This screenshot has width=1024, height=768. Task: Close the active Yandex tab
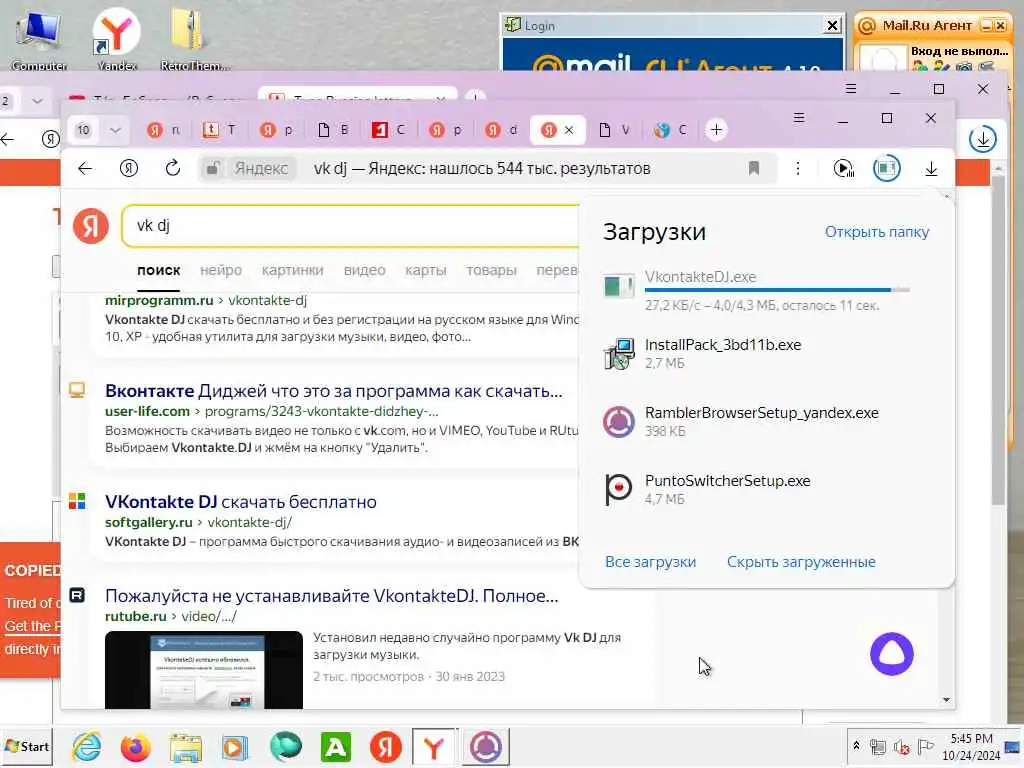coord(569,130)
